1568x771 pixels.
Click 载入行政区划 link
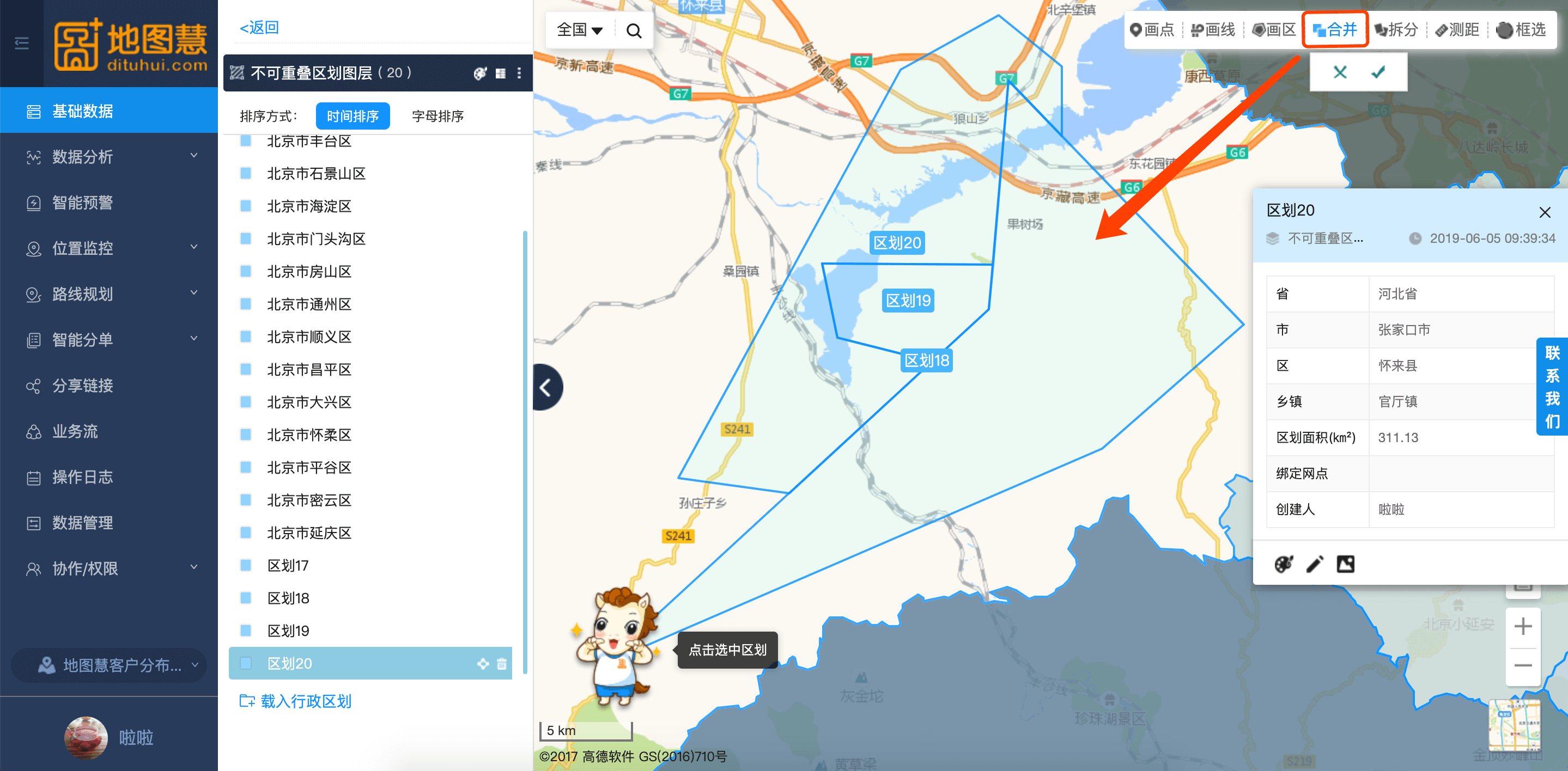[295, 701]
